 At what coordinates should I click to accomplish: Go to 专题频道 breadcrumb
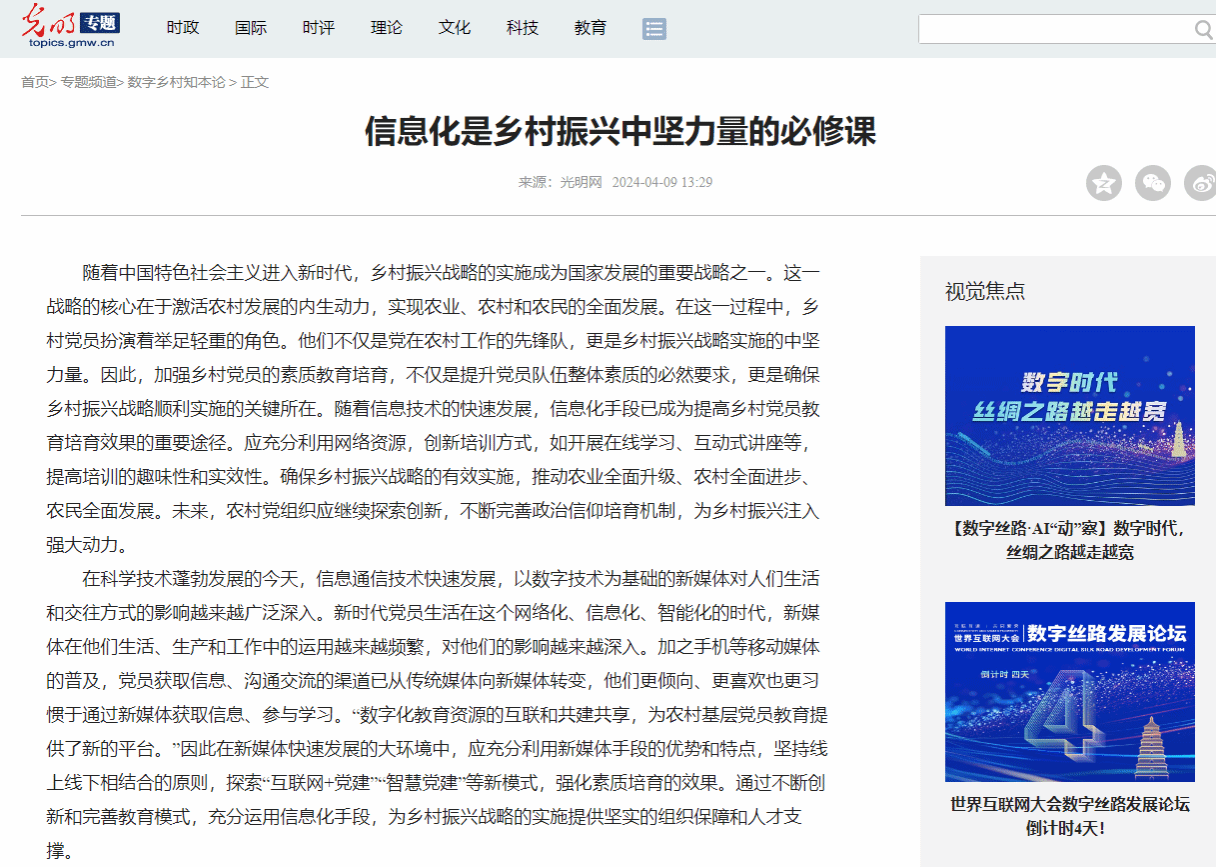[88, 82]
